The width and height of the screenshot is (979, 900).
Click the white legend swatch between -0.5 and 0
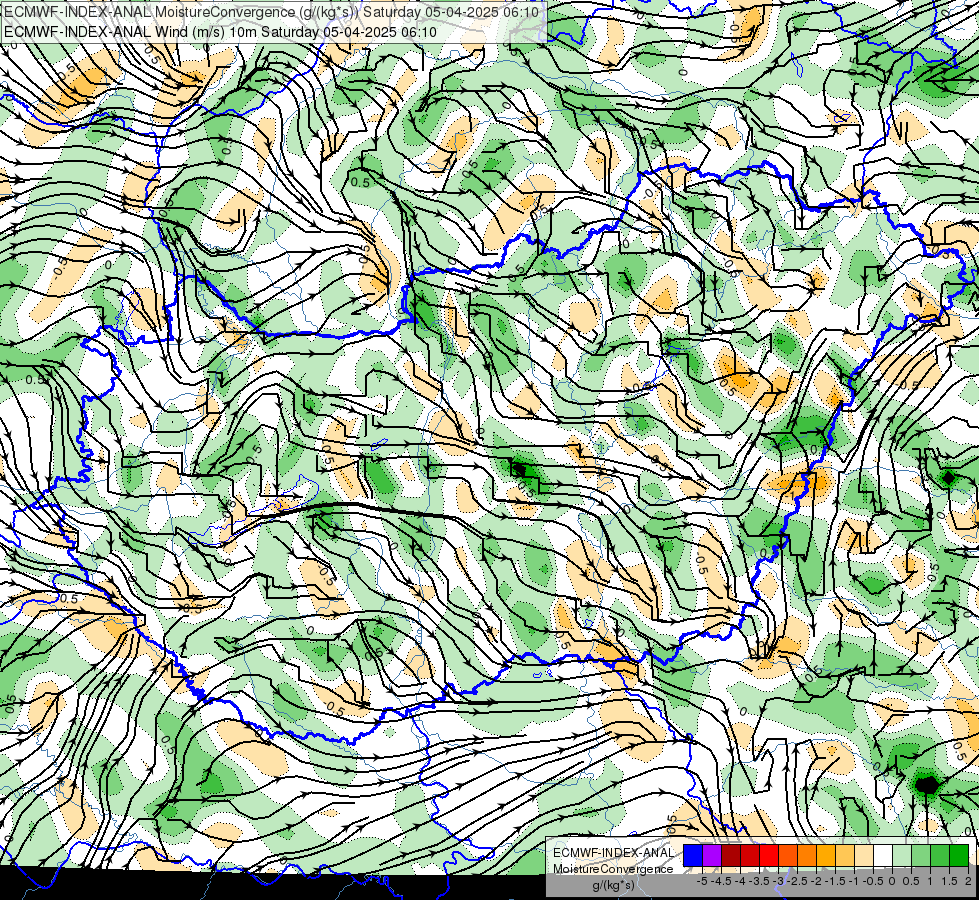pos(883,855)
